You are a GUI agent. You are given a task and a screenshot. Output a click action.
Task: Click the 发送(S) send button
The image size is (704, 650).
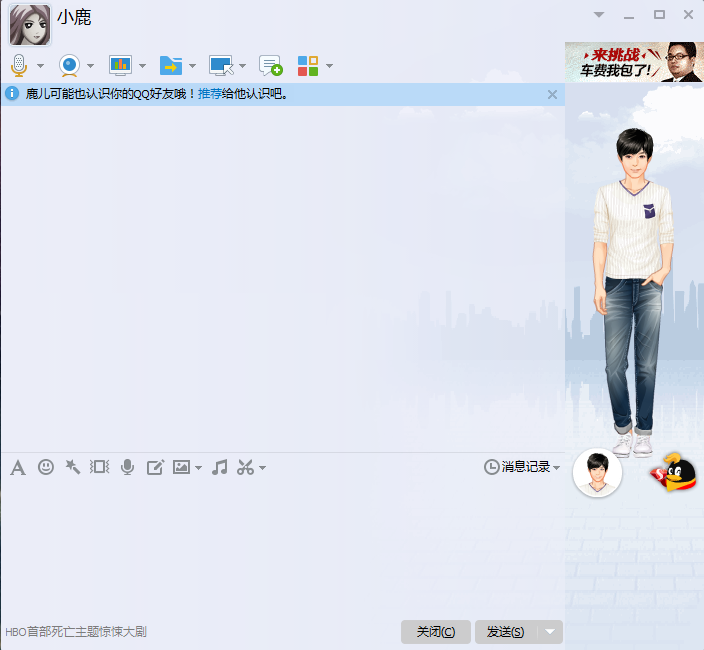click(506, 632)
